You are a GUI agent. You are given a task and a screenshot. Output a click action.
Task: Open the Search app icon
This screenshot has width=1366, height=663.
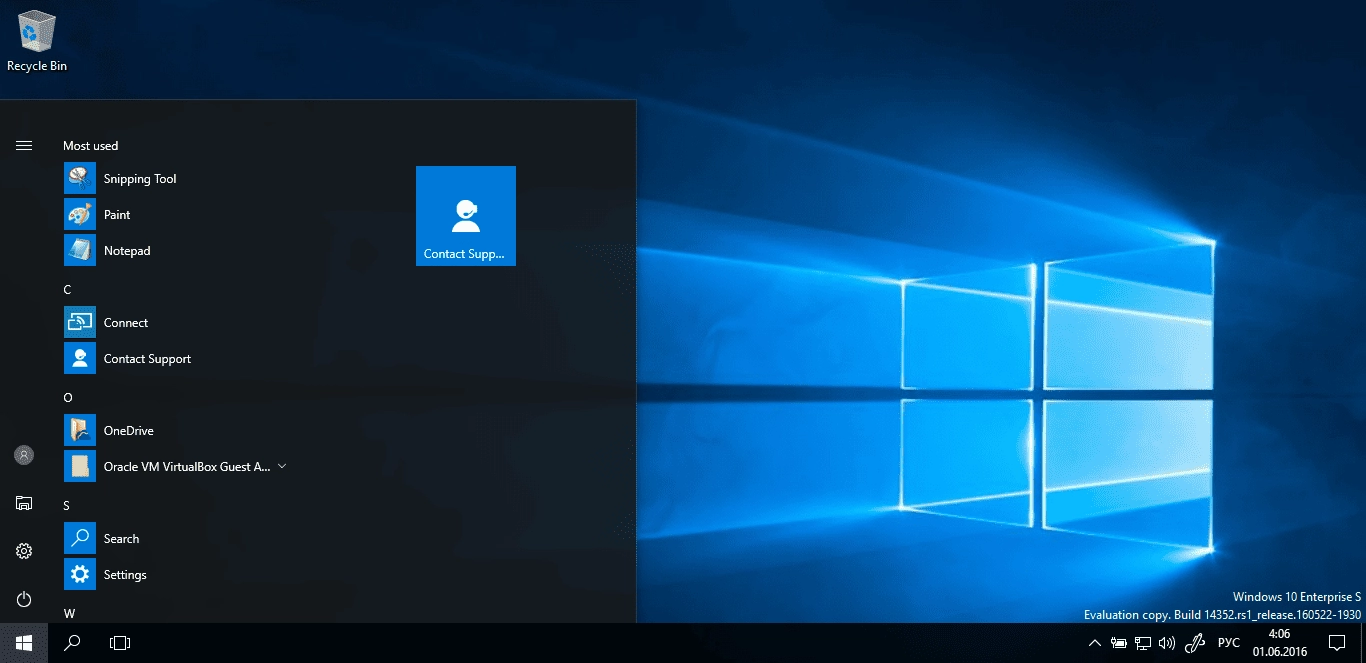click(x=80, y=539)
